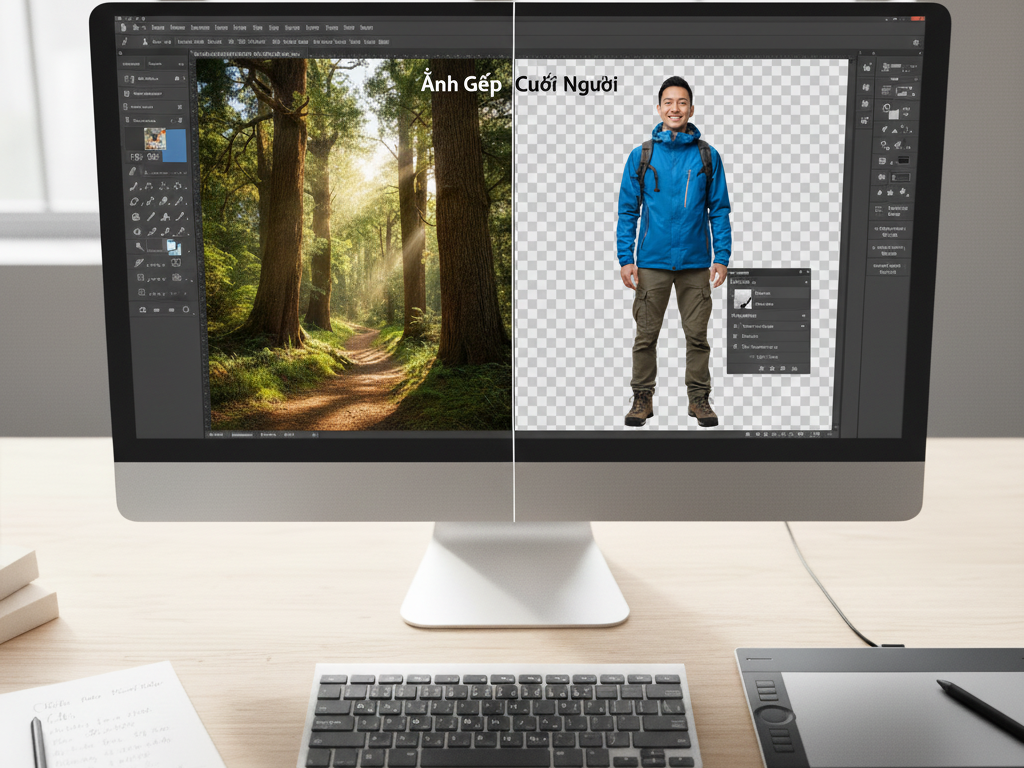The height and width of the screenshot is (768, 1024).
Task: Click the first icon at floating panel bottom
Action: pyautogui.click(x=761, y=368)
